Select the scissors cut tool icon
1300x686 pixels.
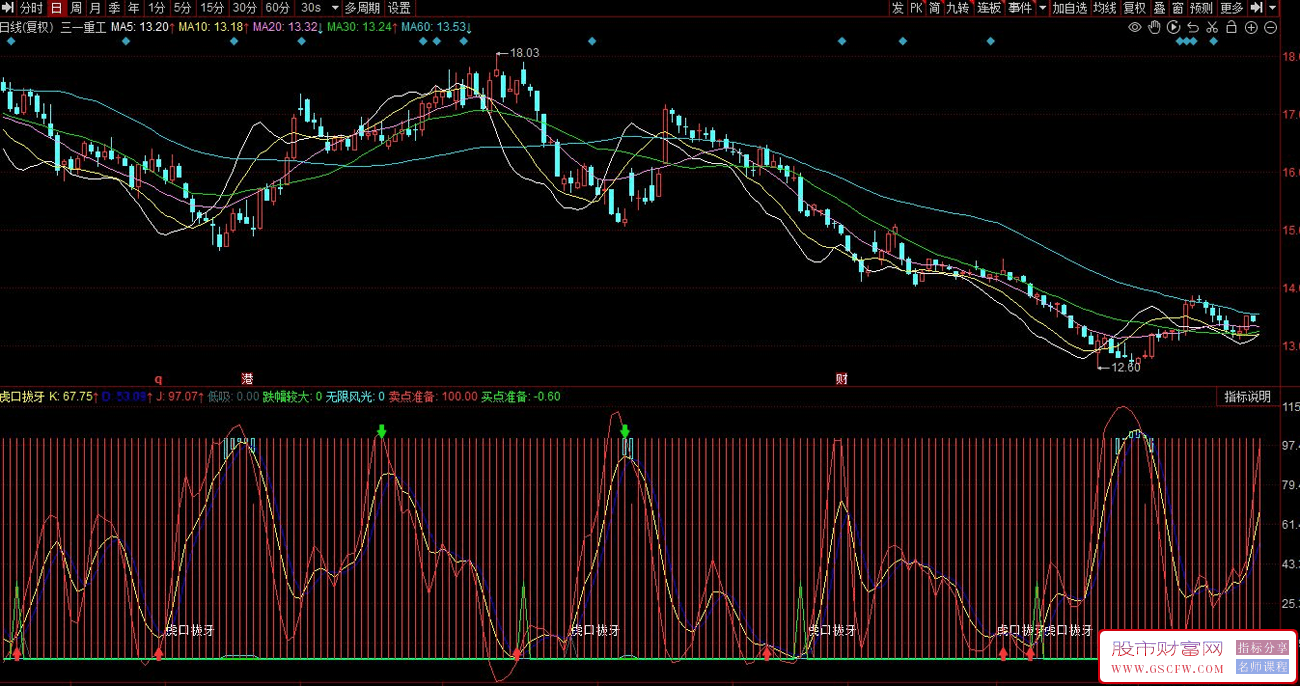coord(1212,27)
